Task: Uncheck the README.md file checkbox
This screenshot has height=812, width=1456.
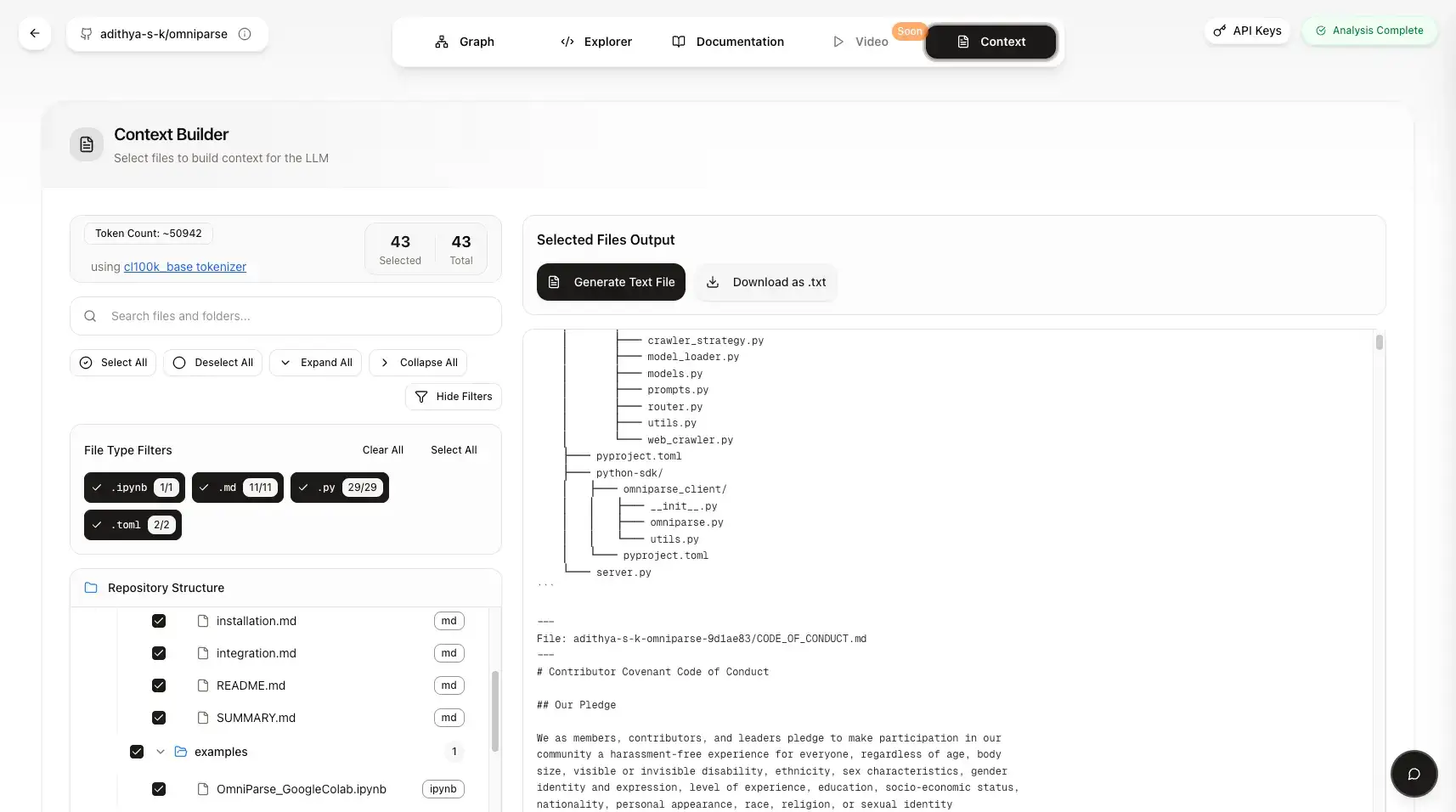Action: 159,685
